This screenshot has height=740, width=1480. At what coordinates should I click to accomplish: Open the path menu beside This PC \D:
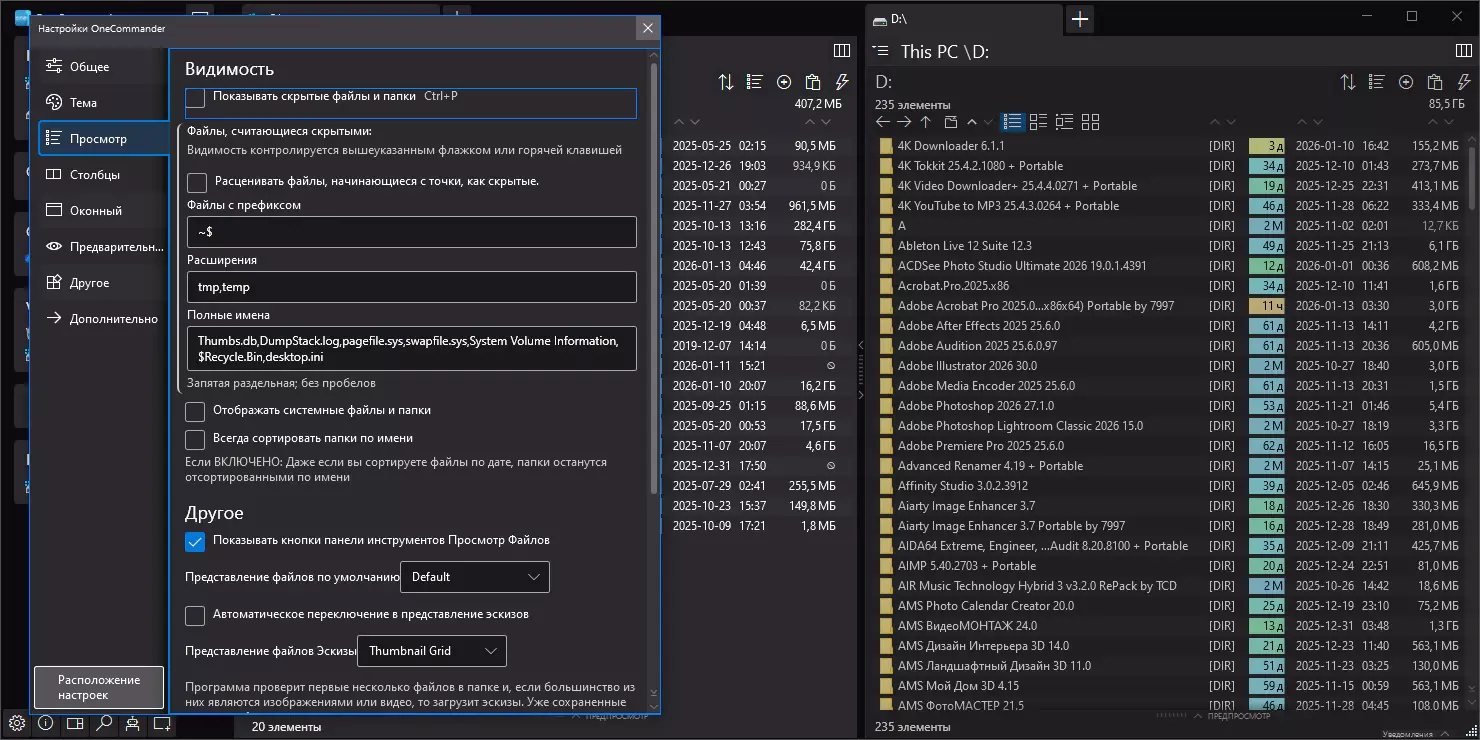pyautogui.click(x=880, y=51)
